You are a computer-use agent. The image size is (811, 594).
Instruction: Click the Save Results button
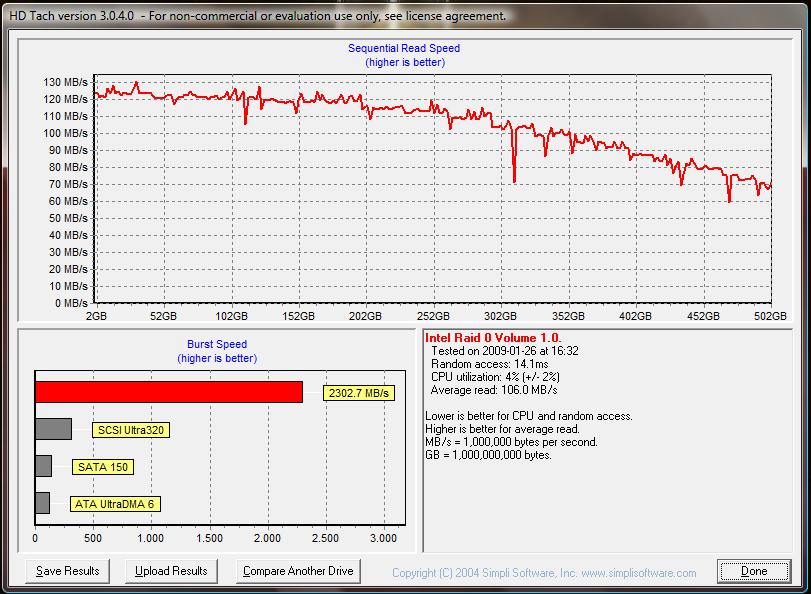[68, 571]
